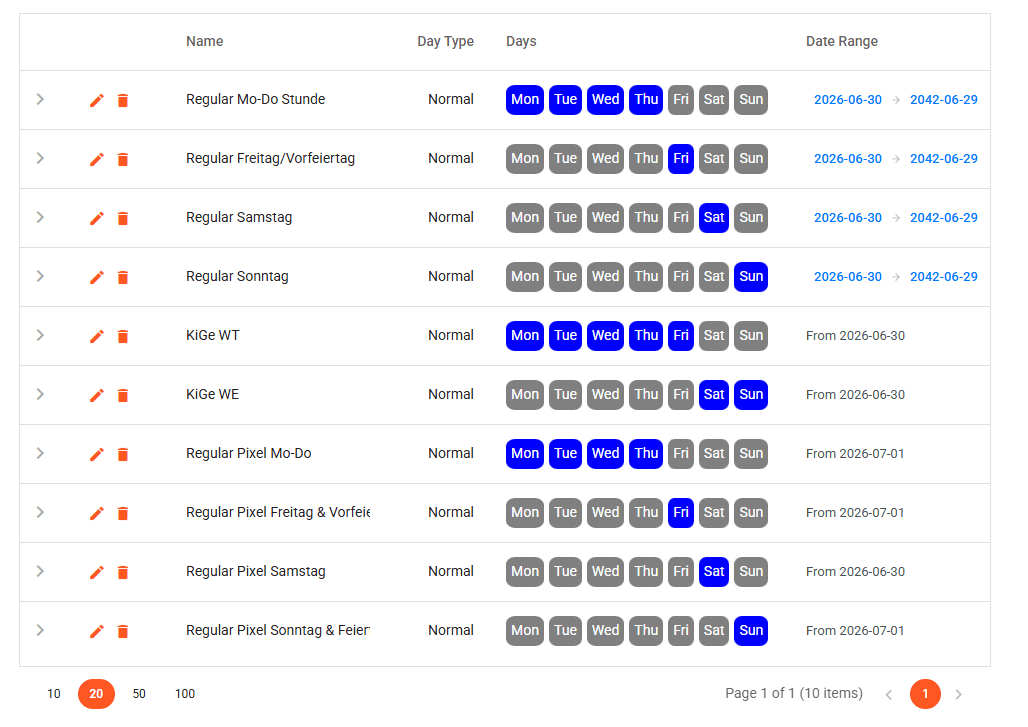Click the 'KiGe WE' name cell

(212, 394)
